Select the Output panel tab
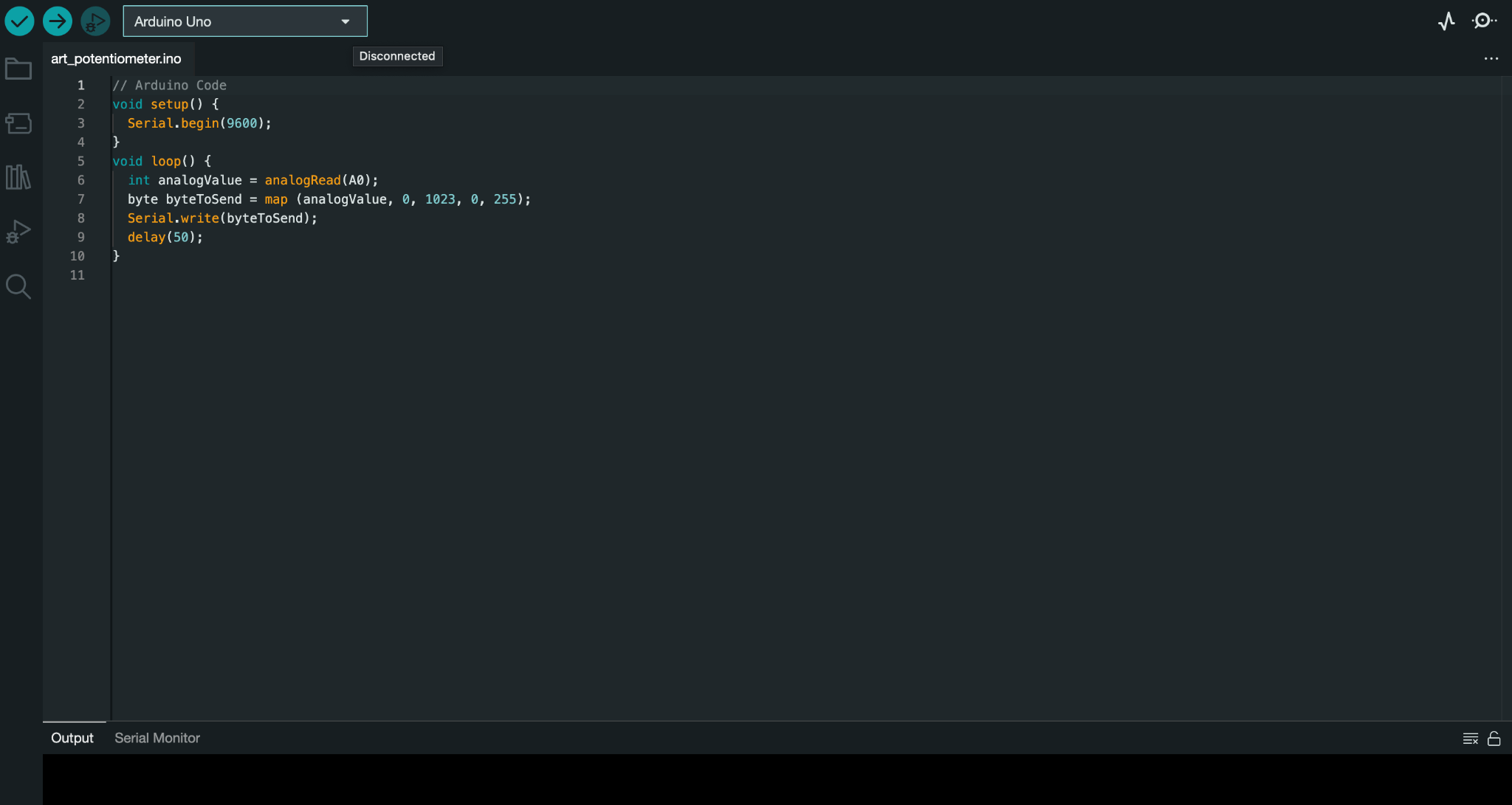This screenshot has height=805, width=1512. 72,738
